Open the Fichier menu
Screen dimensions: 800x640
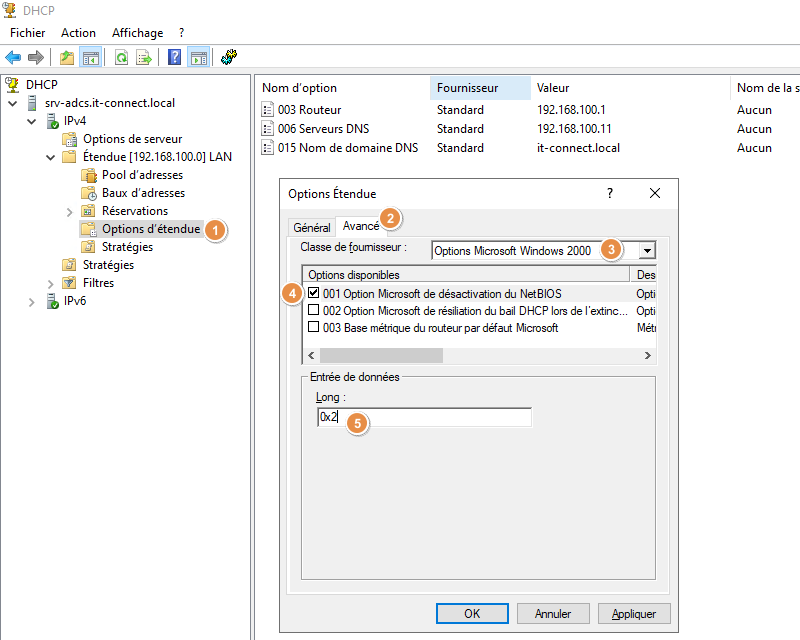(x=28, y=33)
